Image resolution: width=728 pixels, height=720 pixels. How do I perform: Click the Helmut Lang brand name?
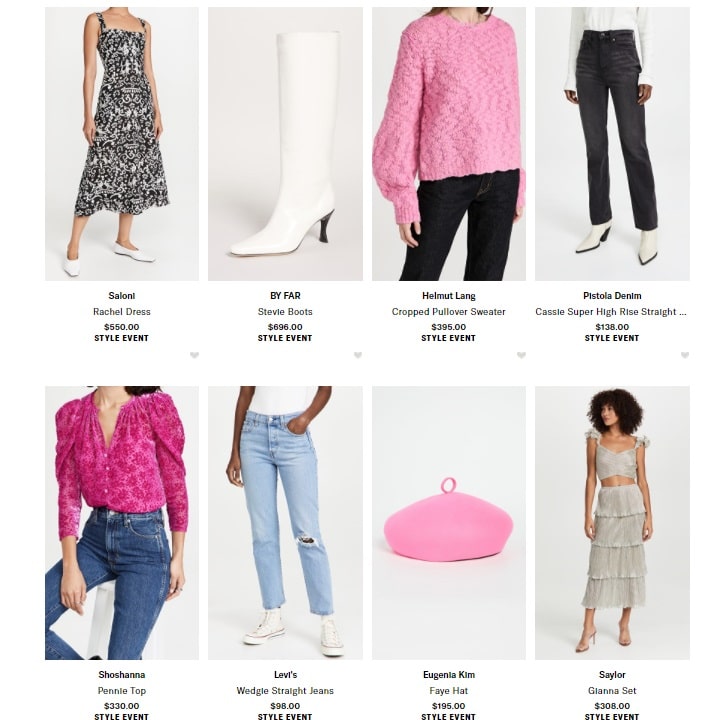(448, 296)
